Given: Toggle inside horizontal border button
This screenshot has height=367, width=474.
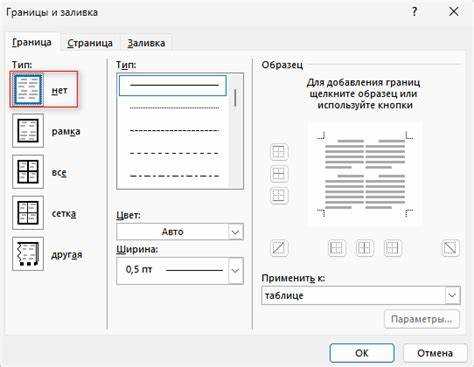Looking at the screenshot, I should click(279, 174).
